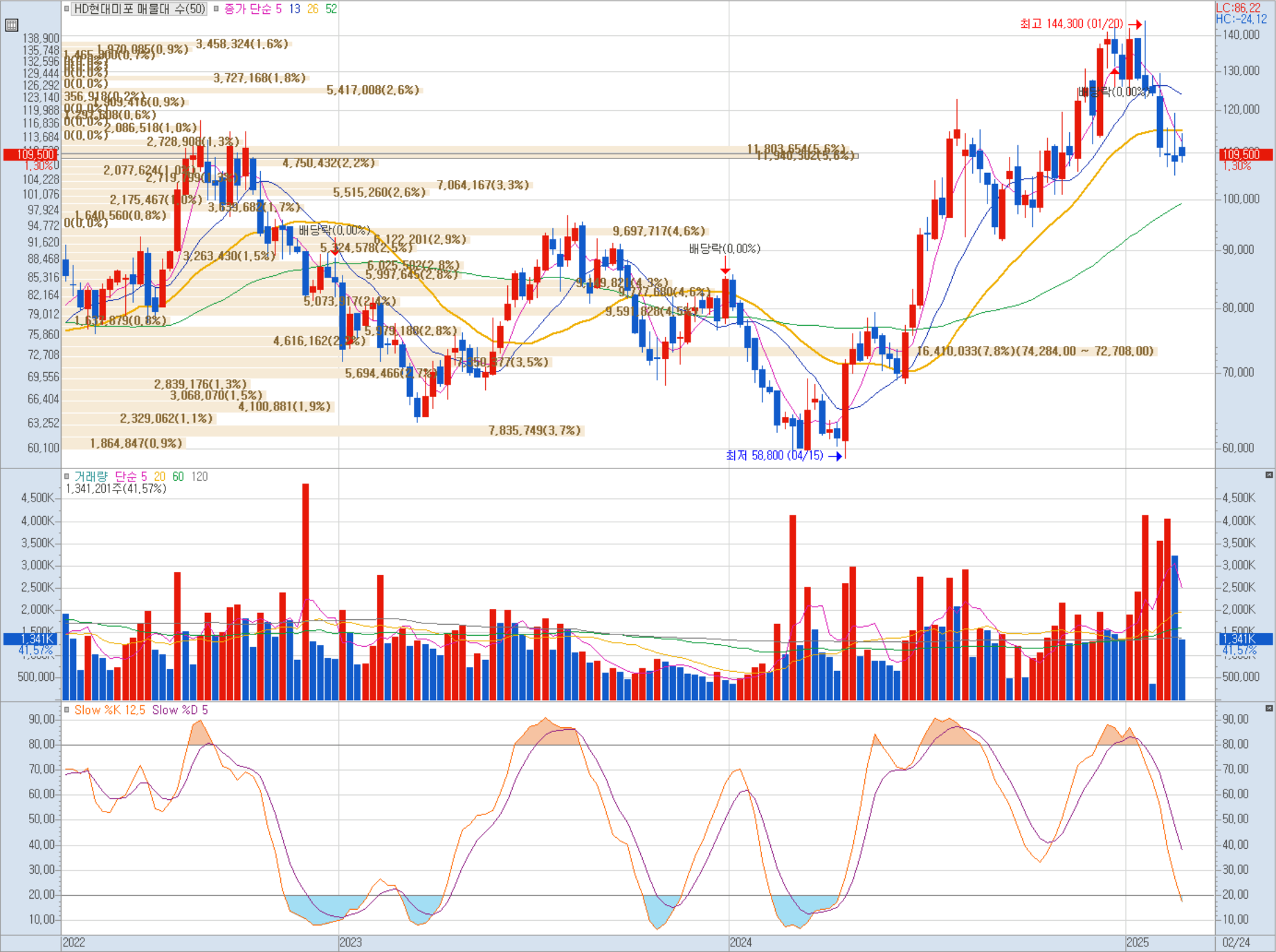Image resolution: width=1276 pixels, height=952 pixels.
Task: Click the 배당락(0.00%) marker in early 2024
Action: tap(724, 248)
